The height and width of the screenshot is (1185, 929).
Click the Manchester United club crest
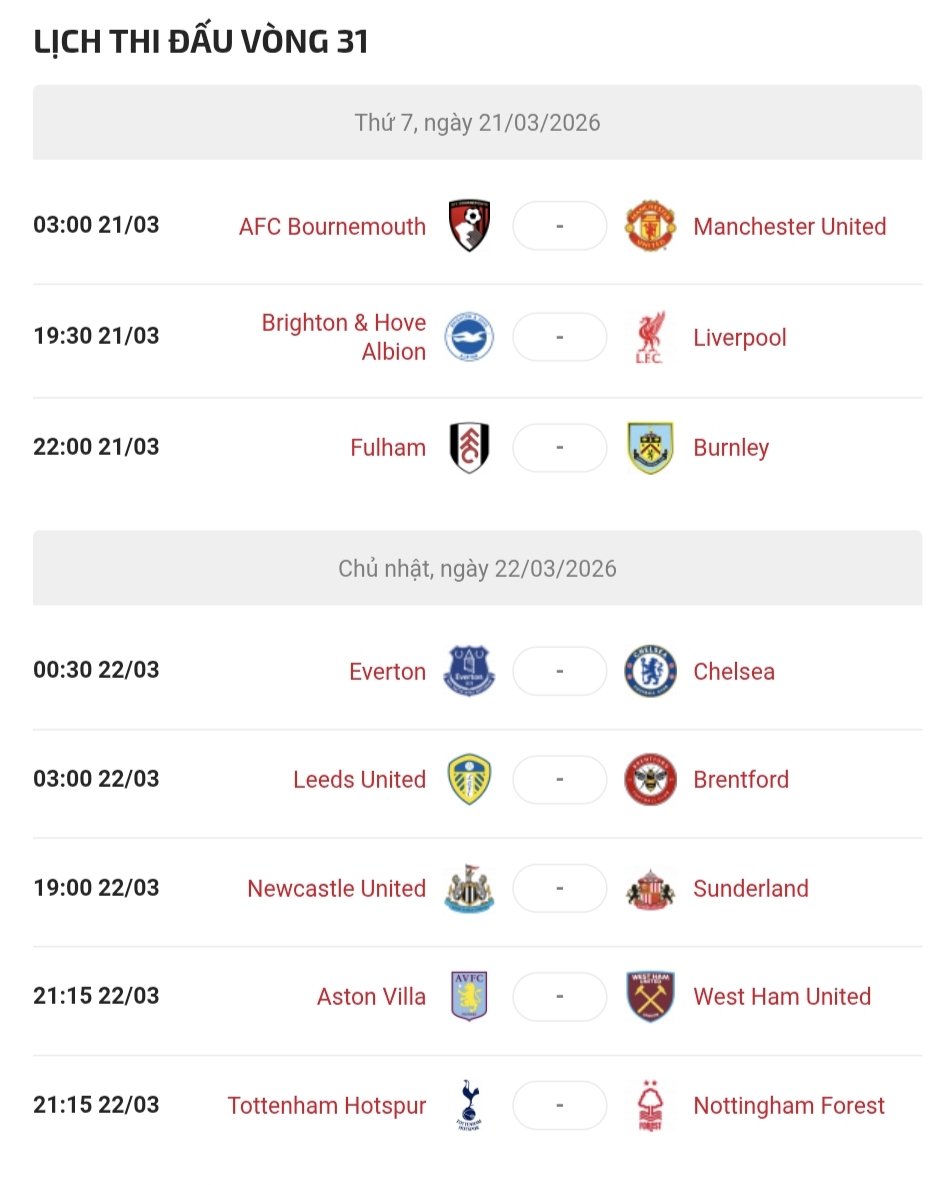tap(650, 226)
